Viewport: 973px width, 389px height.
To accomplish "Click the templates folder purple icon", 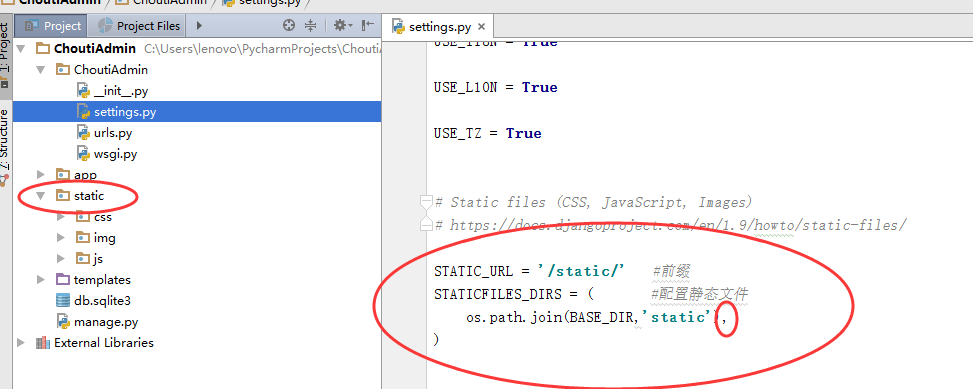I will (x=63, y=279).
